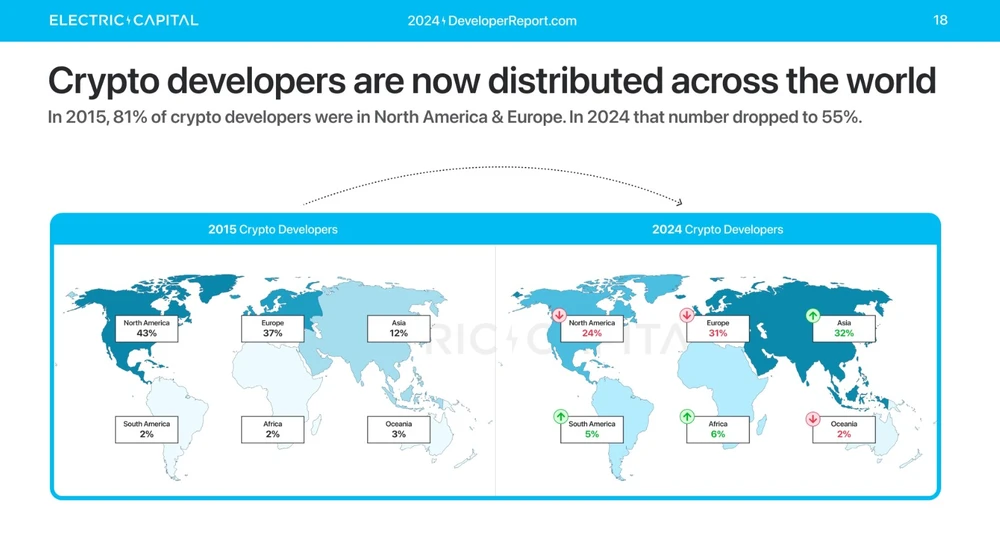Click the slide page number 18

click(x=940, y=20)
